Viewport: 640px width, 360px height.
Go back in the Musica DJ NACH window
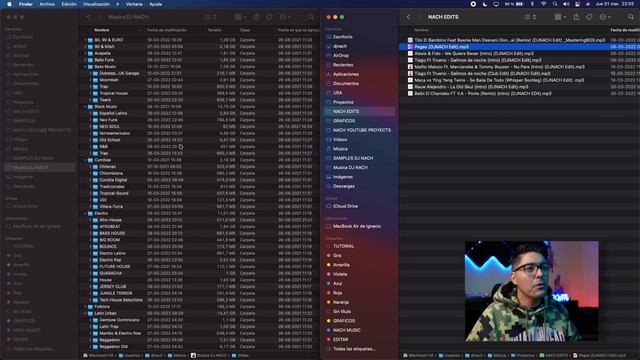88,17
